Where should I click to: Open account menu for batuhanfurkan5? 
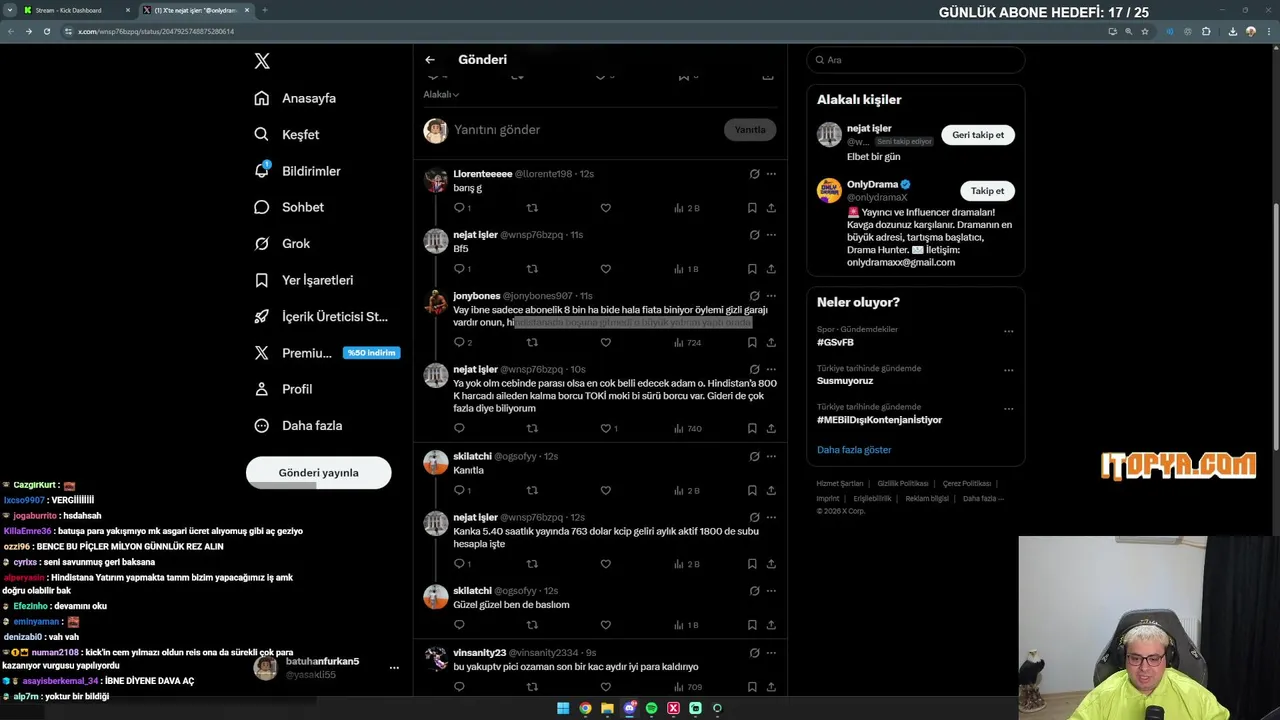click(x=394, y=668)
